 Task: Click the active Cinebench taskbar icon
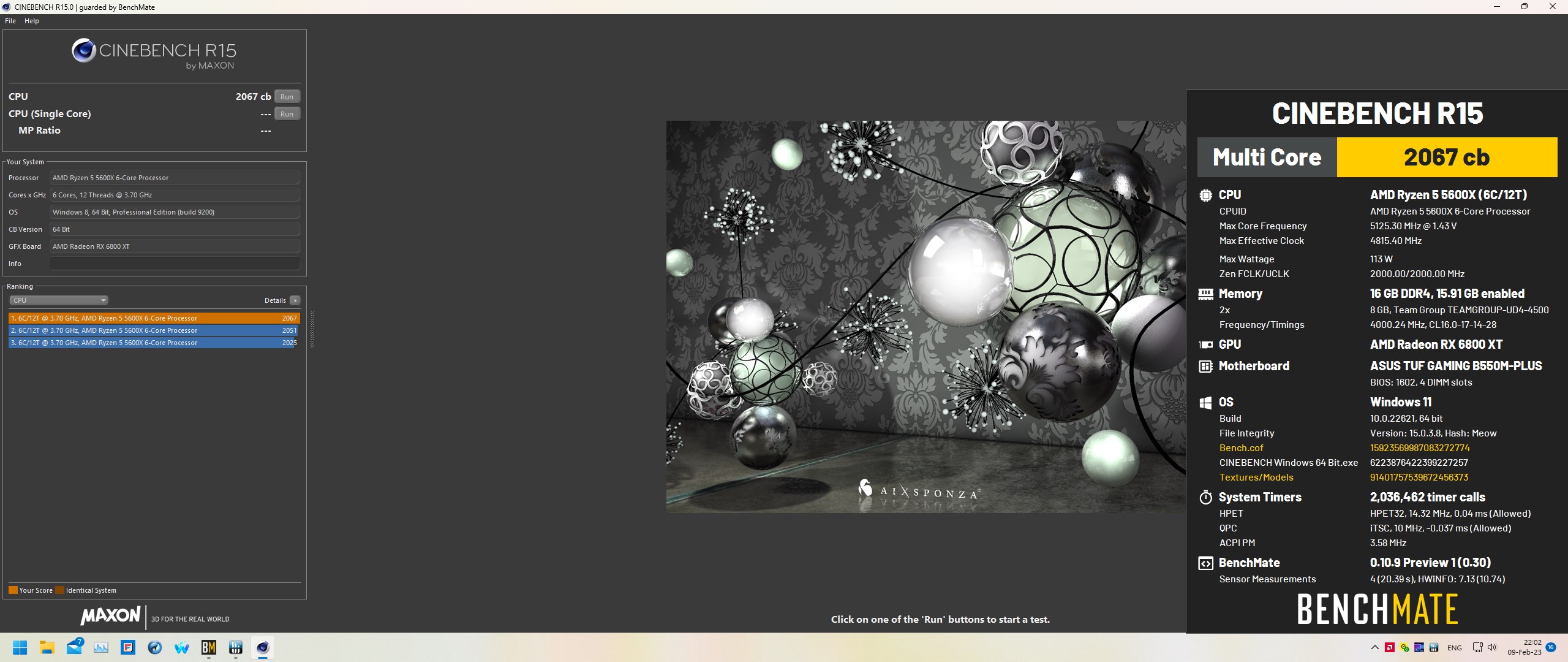coord(263,647)
